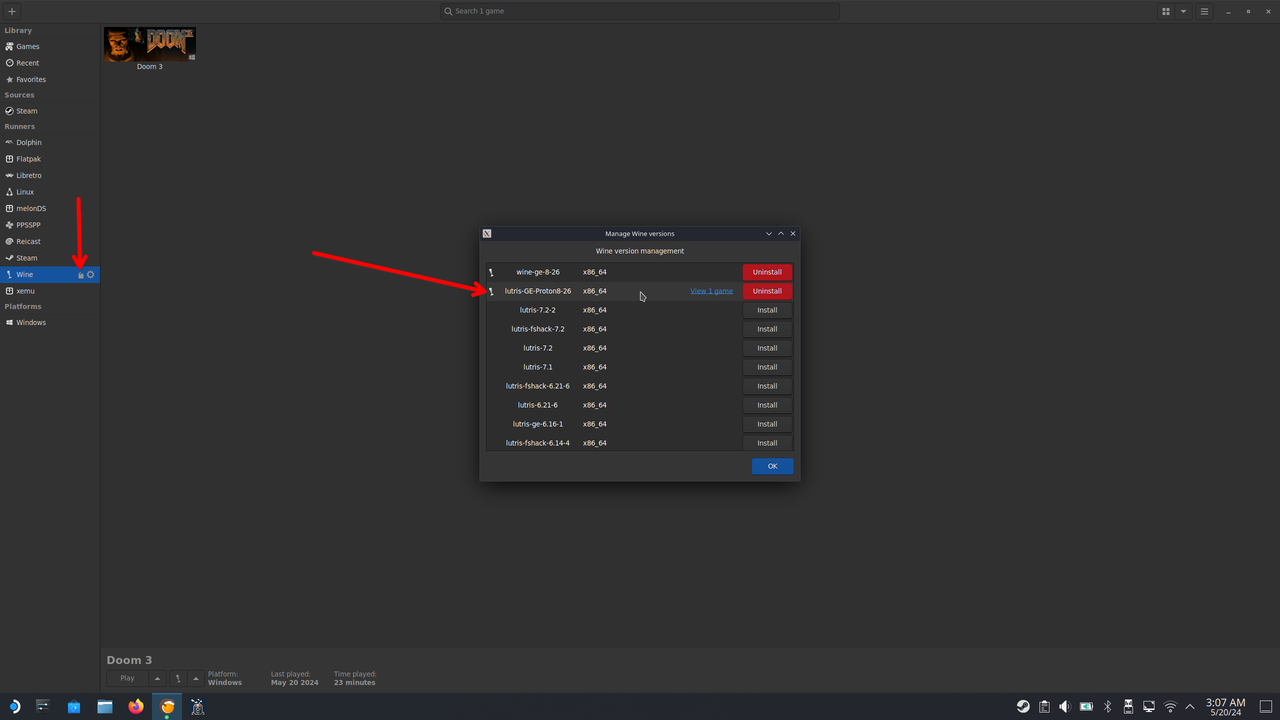Image resolution: width=1280 pixels, height=720 pixels.
Task: Choose the PPSSPP runner
Action: 50,225
